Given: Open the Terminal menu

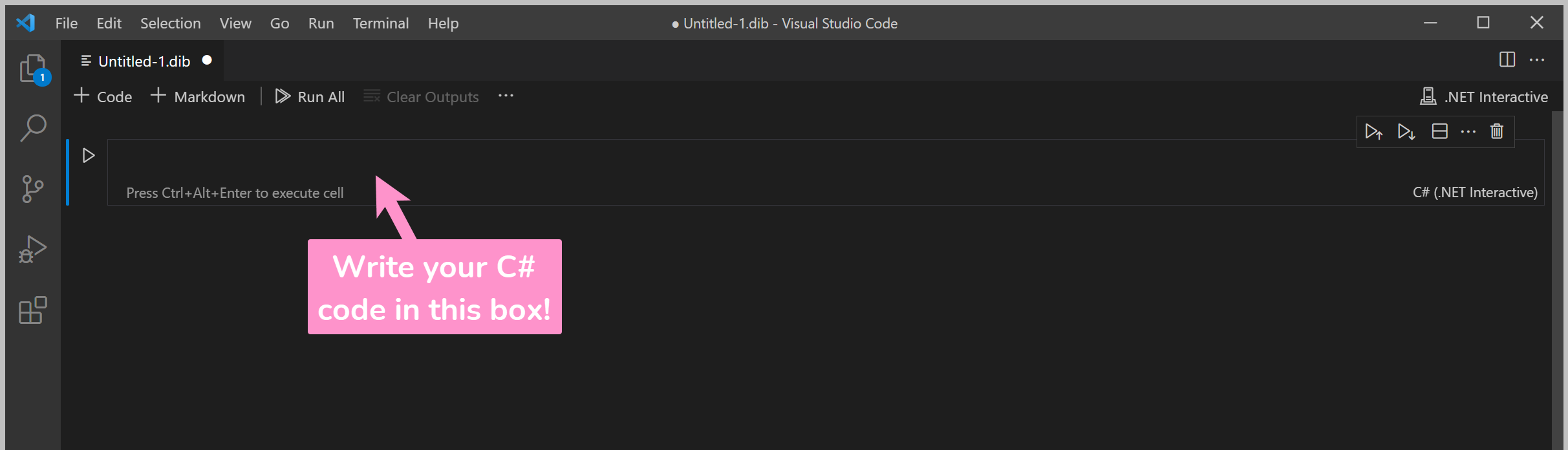Looking at the screenshot, I should click(380, 23).
